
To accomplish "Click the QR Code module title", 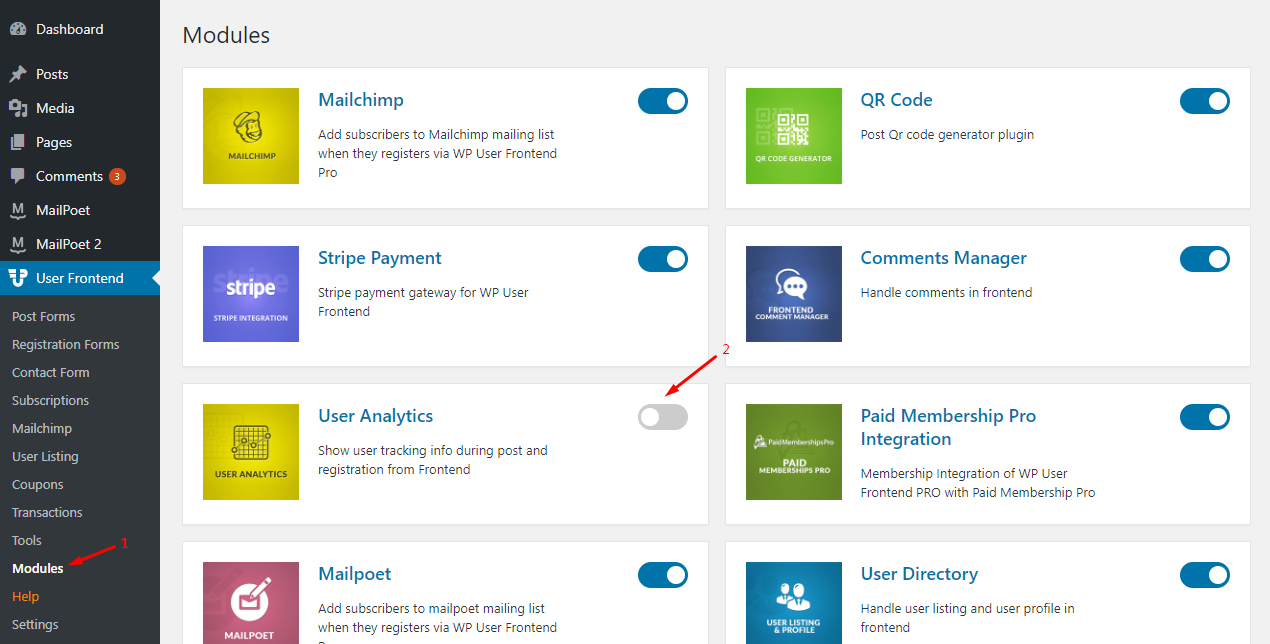I will (897, 100).
